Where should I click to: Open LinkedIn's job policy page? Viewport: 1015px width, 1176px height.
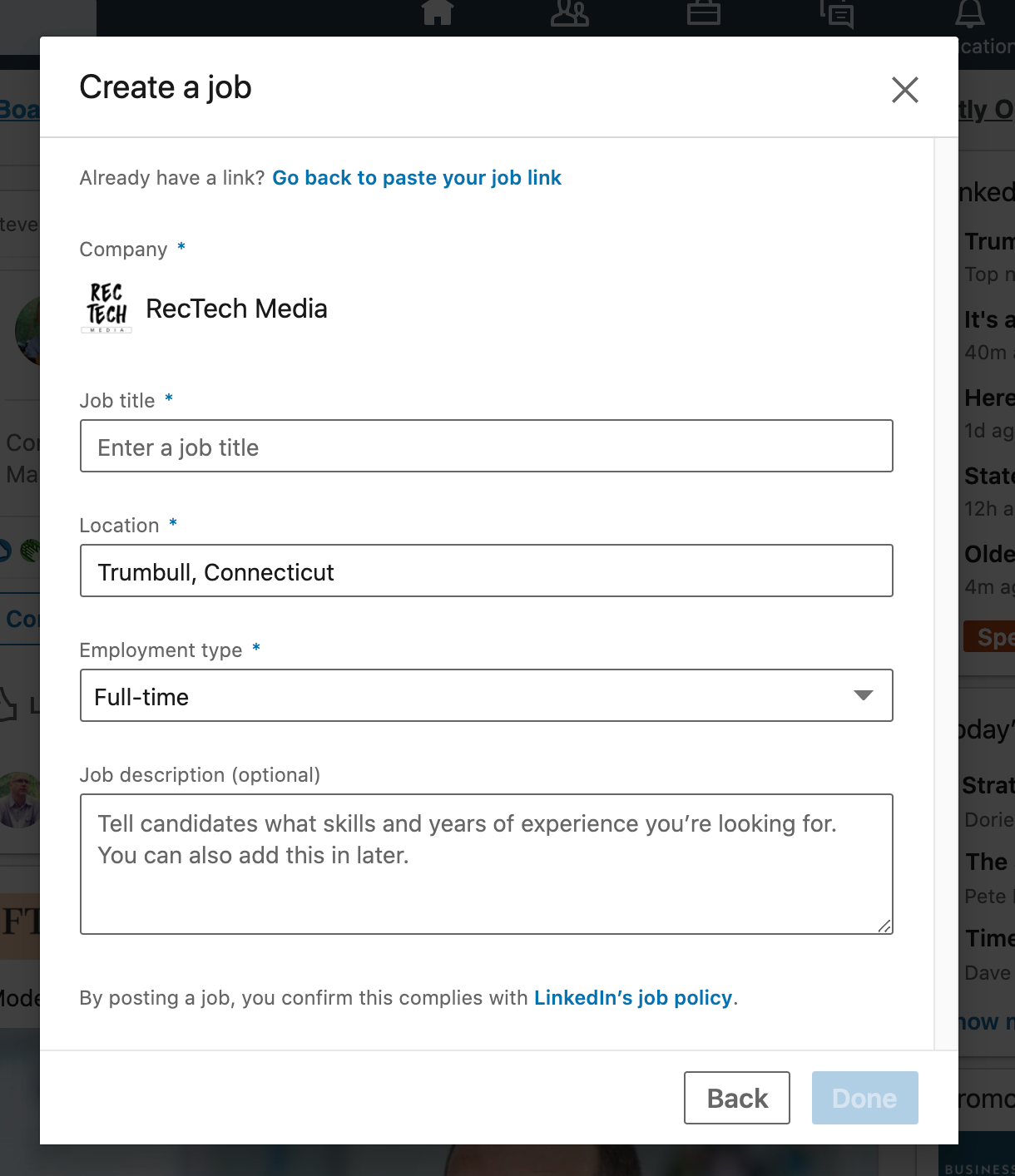[634, 997]
